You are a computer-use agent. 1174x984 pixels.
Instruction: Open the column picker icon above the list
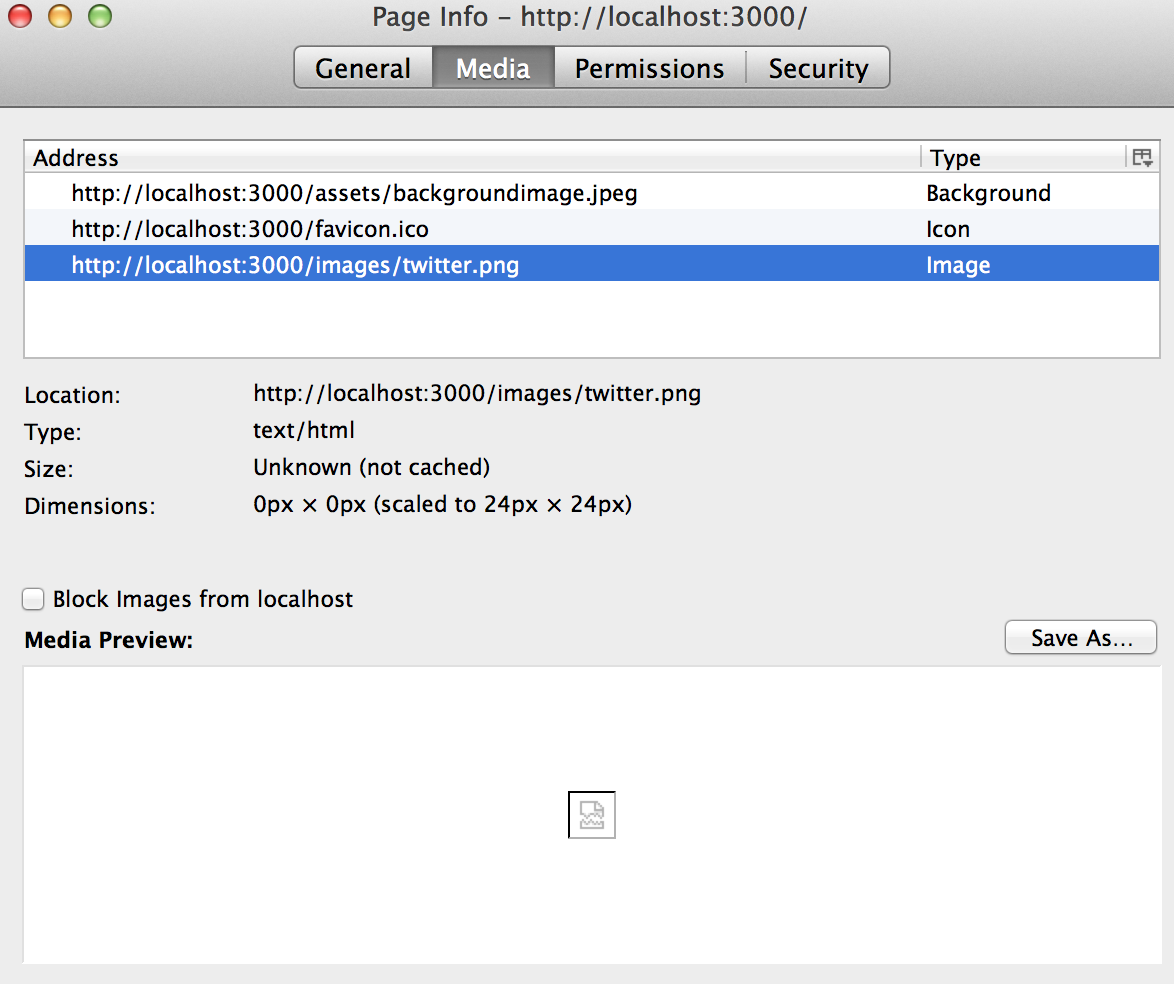[x=1142, y=157]
